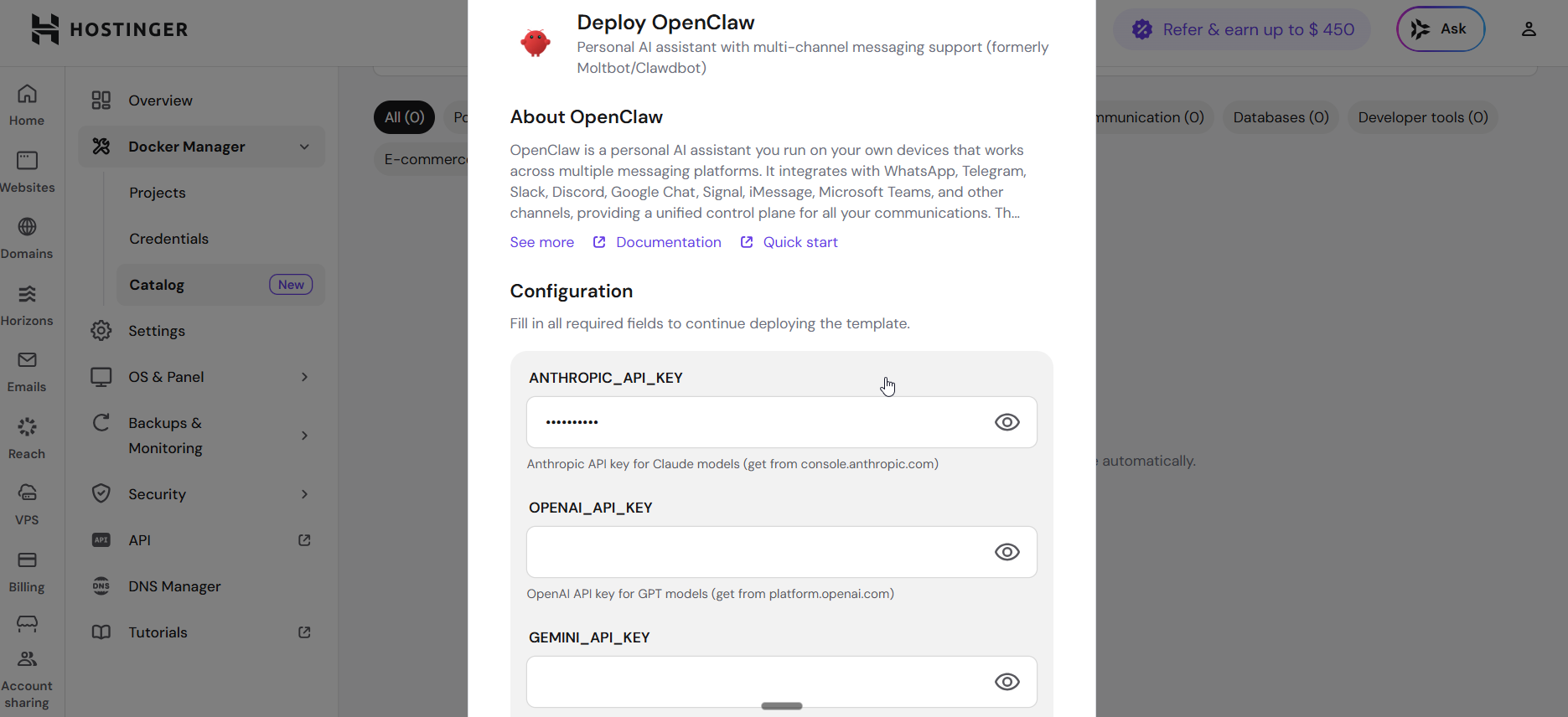Show the ANTHROPIC_API_KEY value

(1007, 422)
